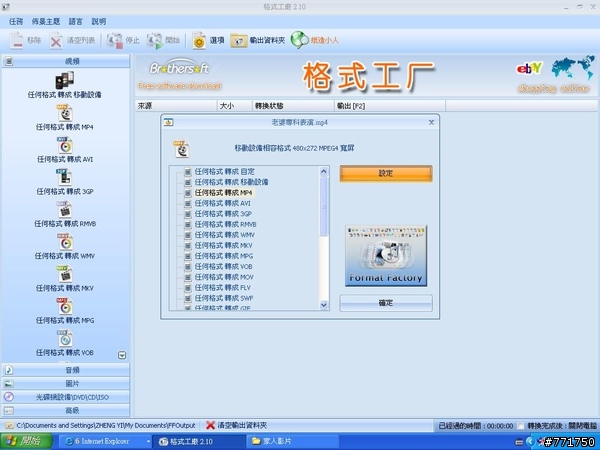Select 任何格式 轉成 移動設備 in dialog list
Viewport: 600px width, 450px height.
(232, 182)
